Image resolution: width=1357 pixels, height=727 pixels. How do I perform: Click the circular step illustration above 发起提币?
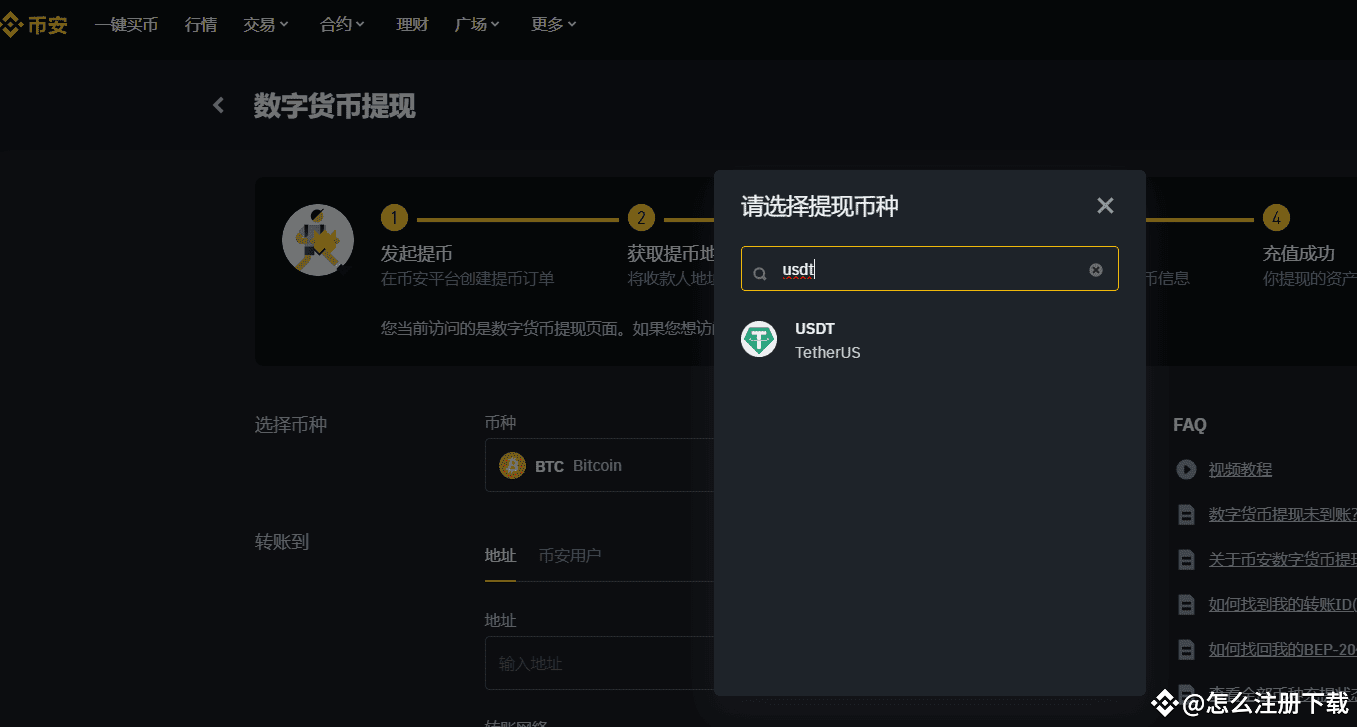pyautogui.click(x=317, y=240)
